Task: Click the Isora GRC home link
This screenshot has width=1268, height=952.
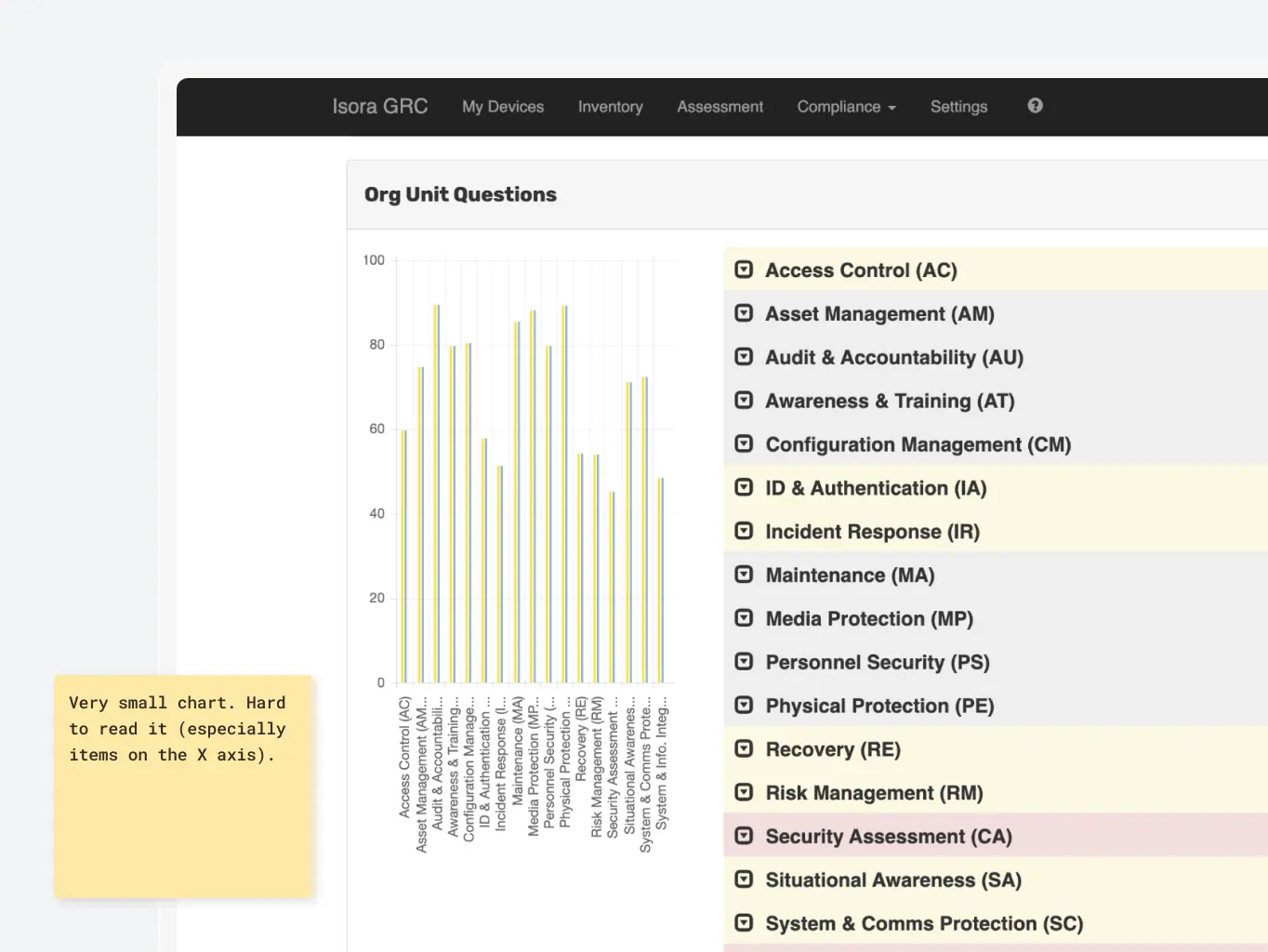Action: coord(379,106)
